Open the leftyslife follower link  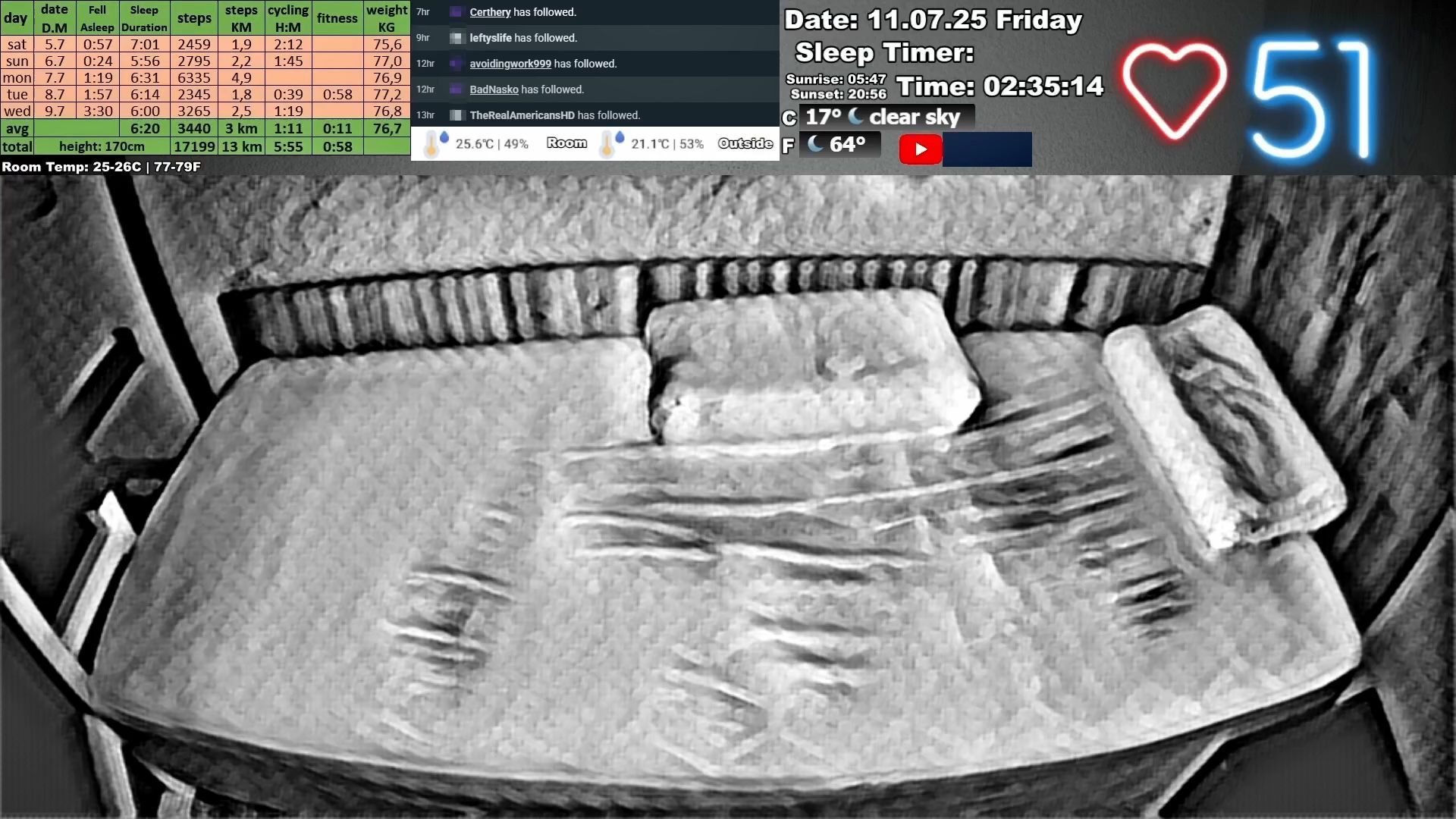pos(491,38)
